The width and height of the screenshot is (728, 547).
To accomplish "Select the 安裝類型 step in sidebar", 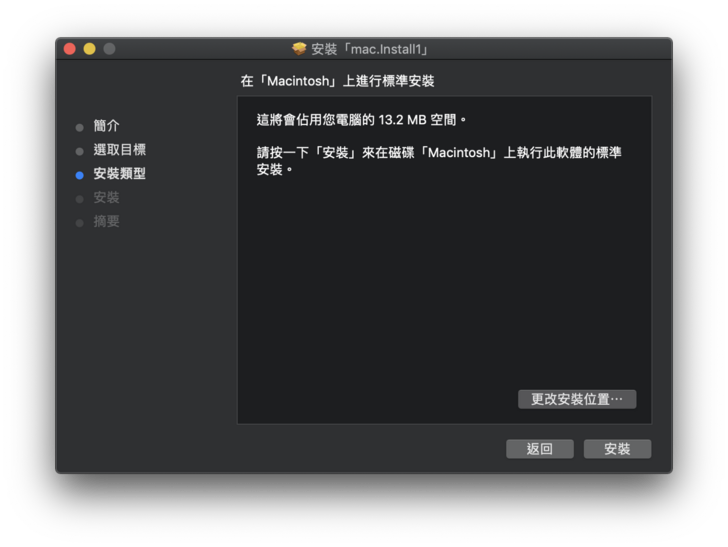I will [x=120, y=174].
